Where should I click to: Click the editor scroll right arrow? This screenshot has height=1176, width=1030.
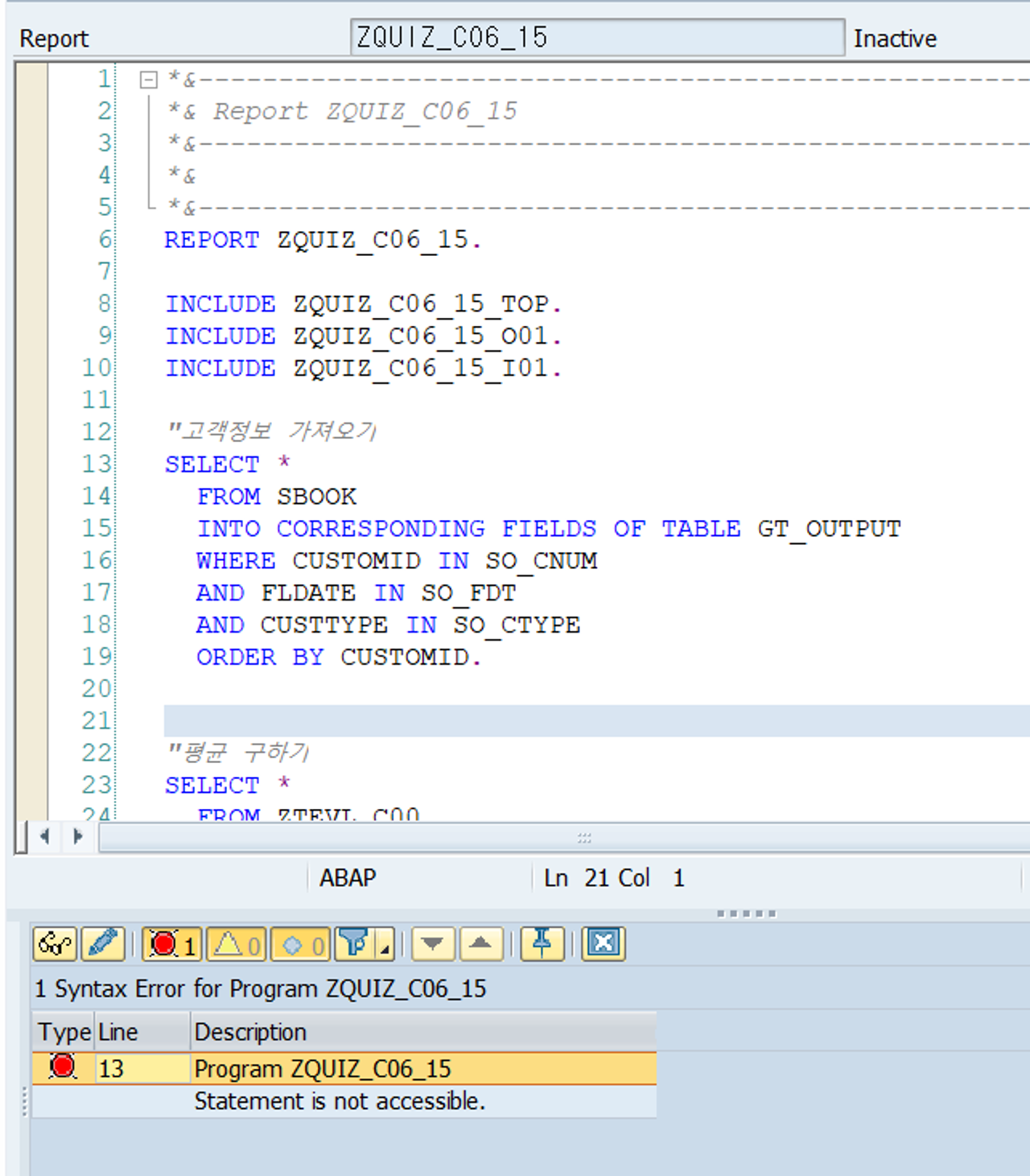coord(78,836)
